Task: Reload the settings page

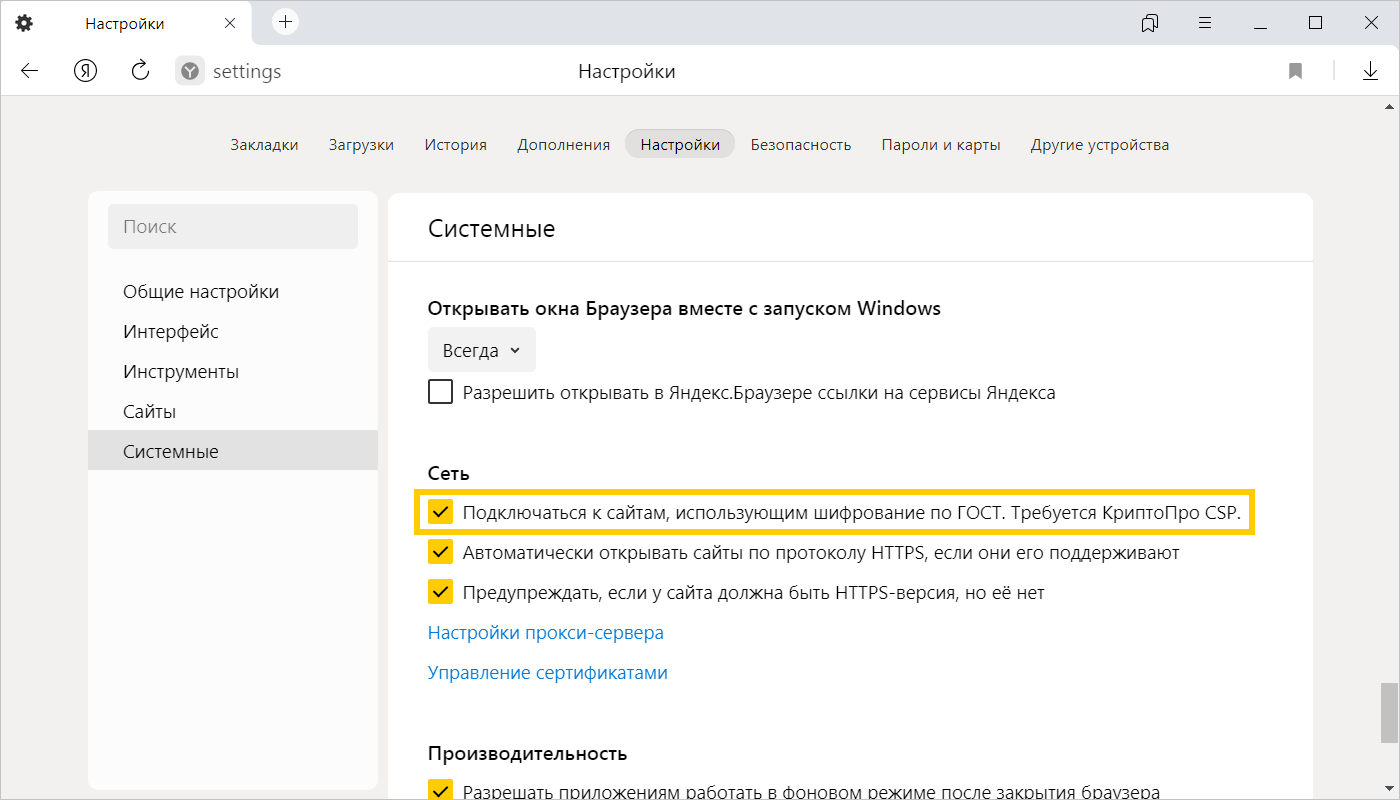Action: click(x=140, y=70)
